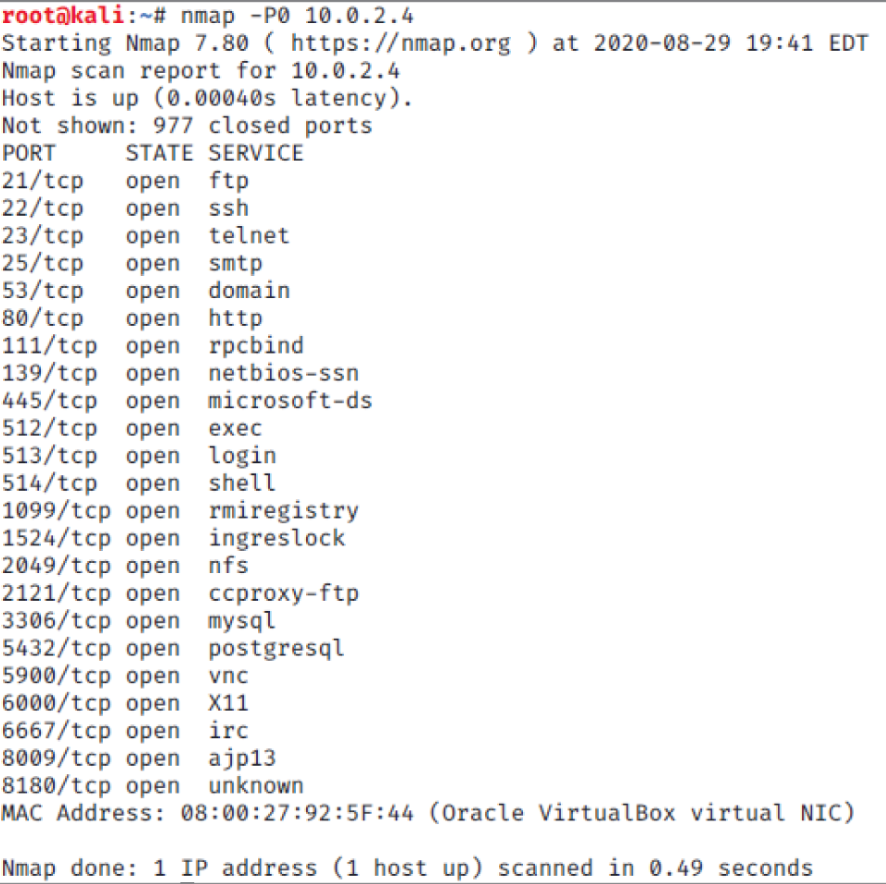The width and height of the screenshot is (886, 884).
Task: Click the nmap -P0 10.0.2.4 command
Action: (297, 16)
